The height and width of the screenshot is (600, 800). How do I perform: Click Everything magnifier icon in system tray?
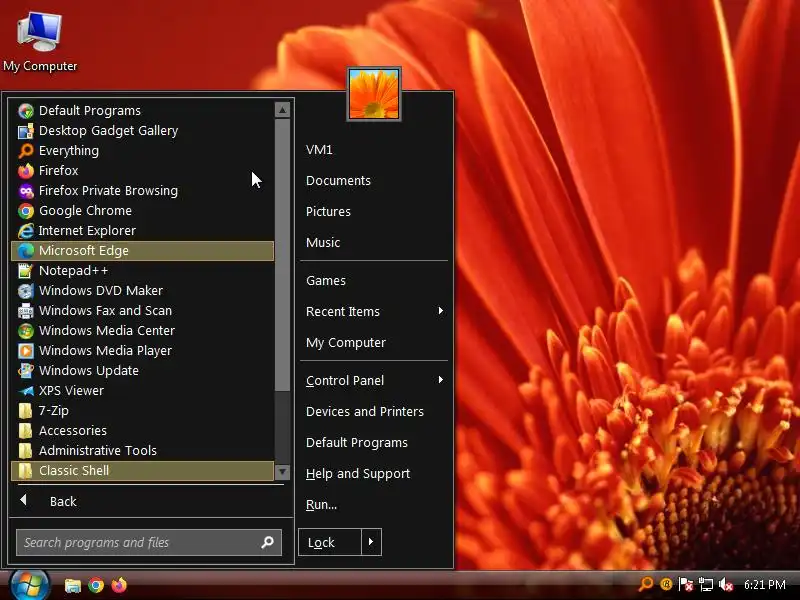pyautogui.click(x=646, y=584)
